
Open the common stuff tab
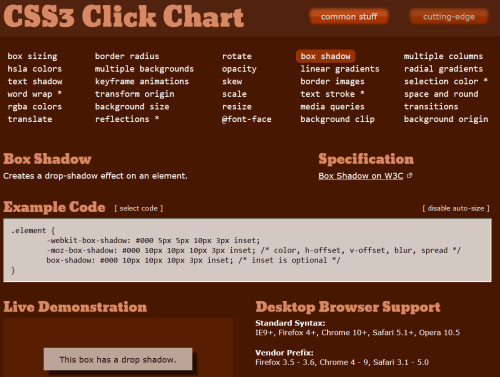pos(349,17)
